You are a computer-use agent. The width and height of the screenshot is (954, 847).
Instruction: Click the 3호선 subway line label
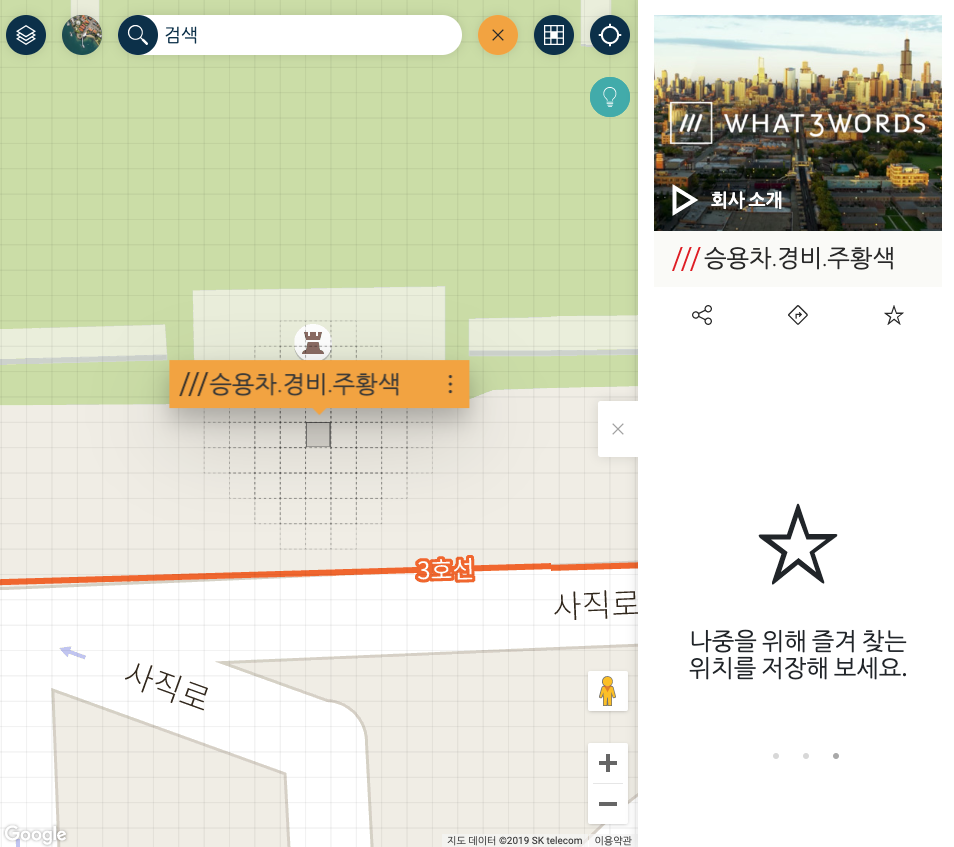(x=445, y=570)
